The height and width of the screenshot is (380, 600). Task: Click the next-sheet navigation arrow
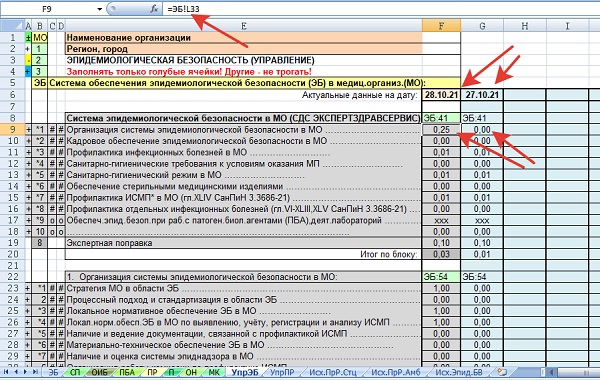(x=25, y=372)
